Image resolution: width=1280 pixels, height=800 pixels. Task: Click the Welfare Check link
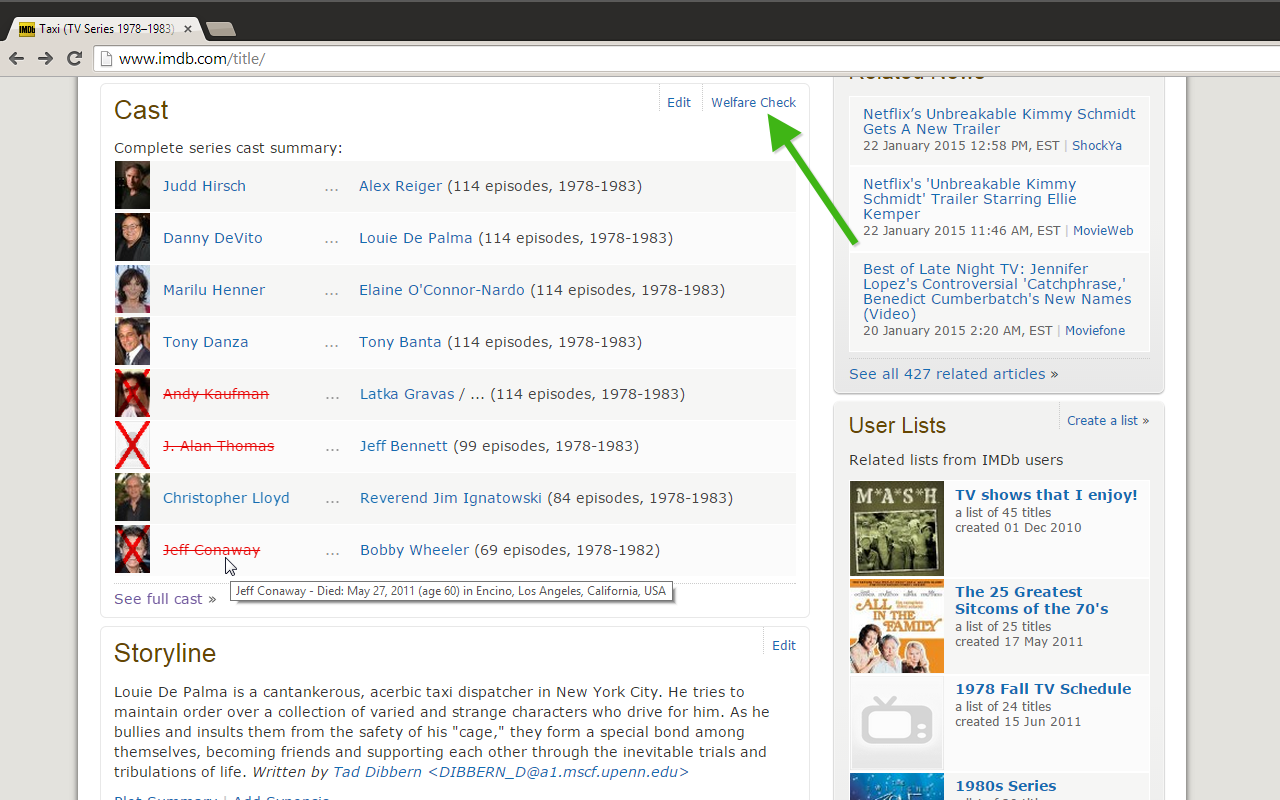coord(753,102)
